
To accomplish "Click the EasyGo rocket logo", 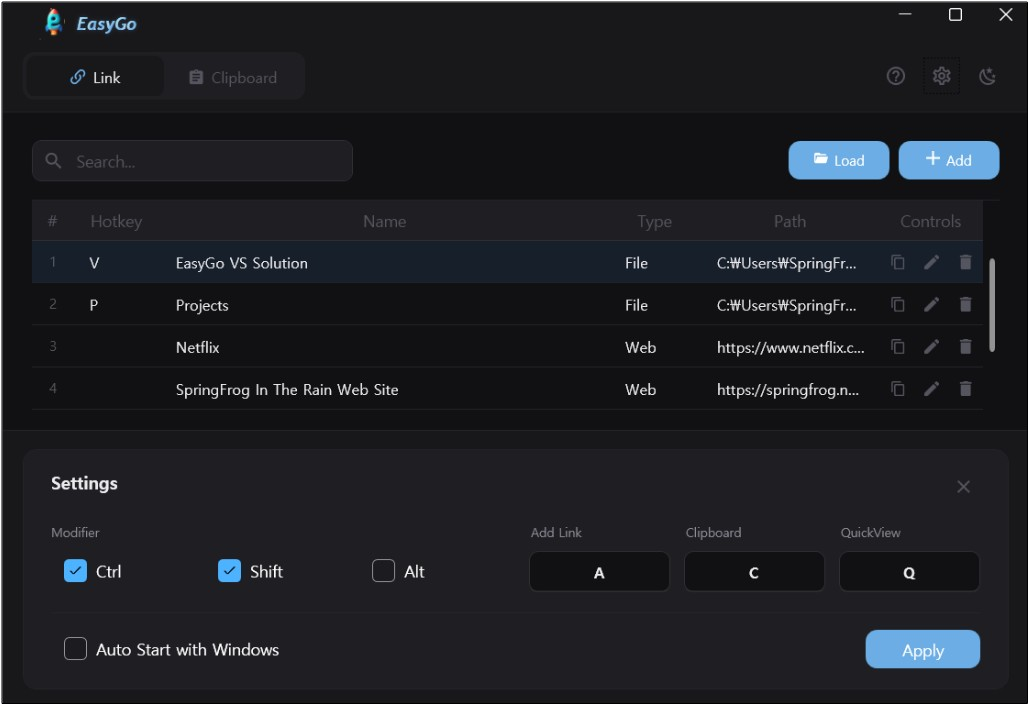I will click(53, 22).
